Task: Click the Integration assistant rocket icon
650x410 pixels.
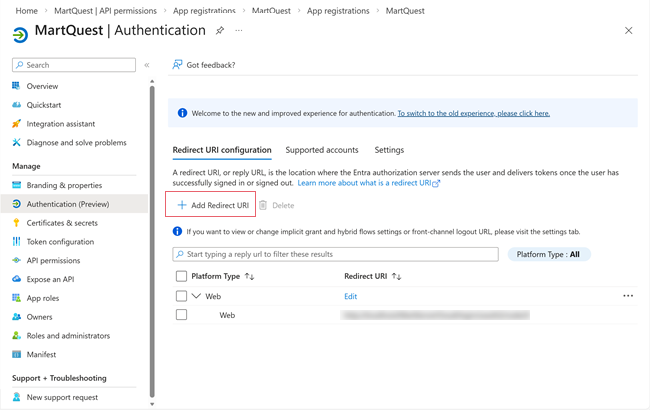Action: tap(16, 124)
